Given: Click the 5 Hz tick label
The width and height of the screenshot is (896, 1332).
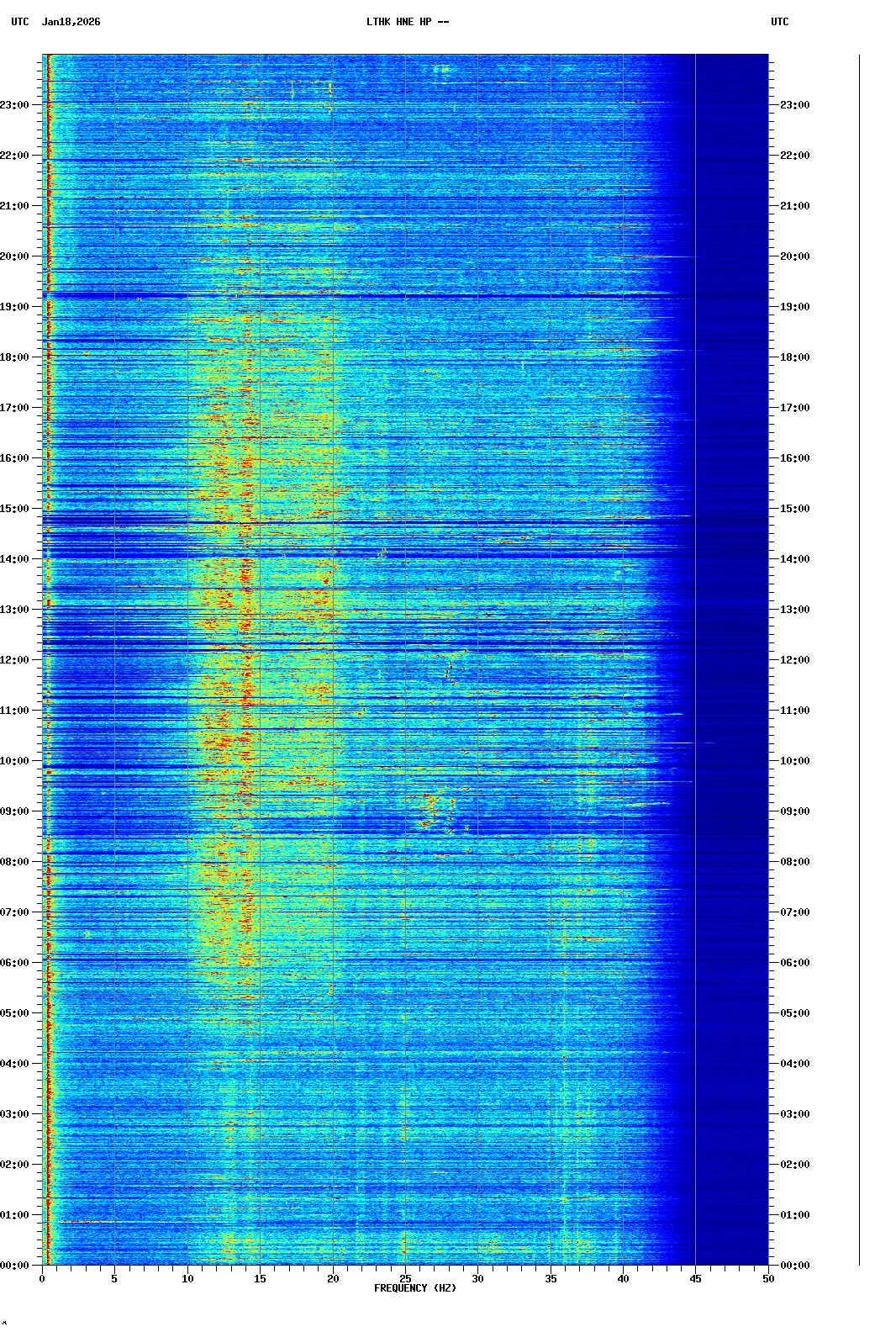Looking at the screenshot, I should click(x=114, y=1279).
